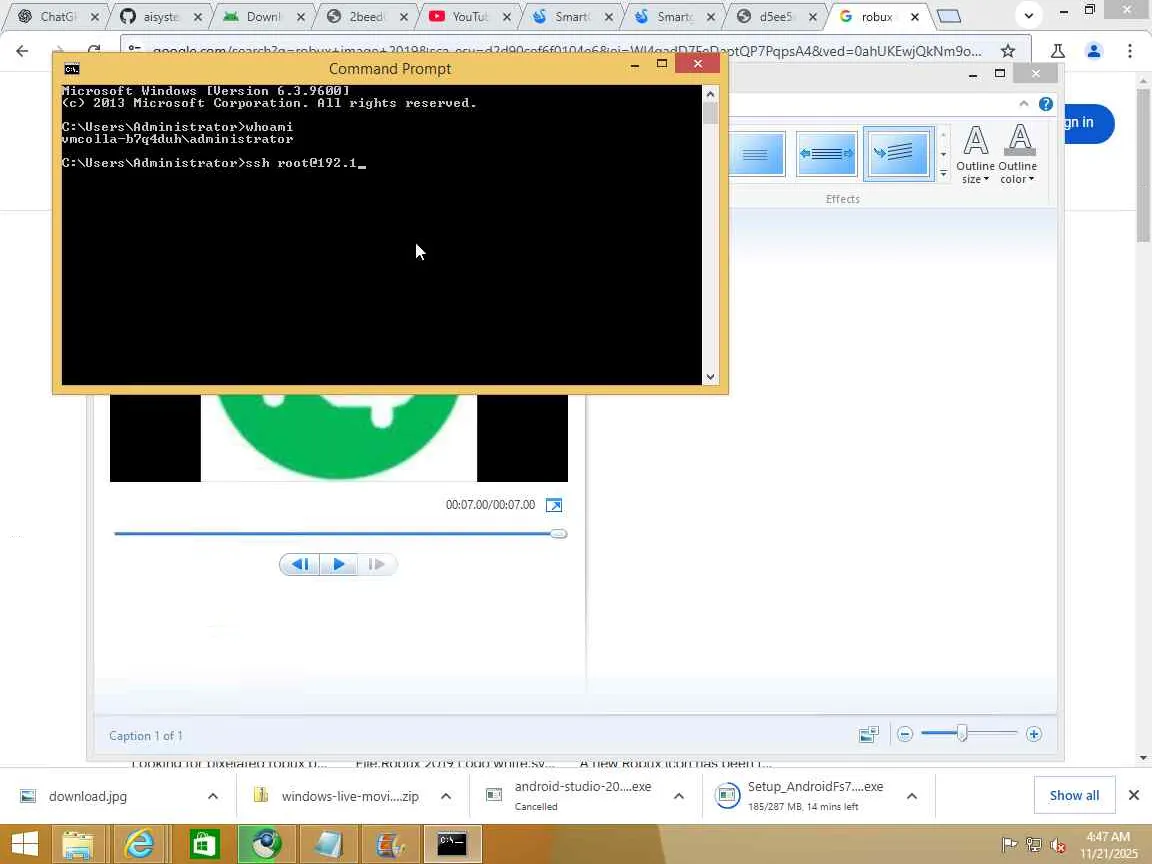Close the YouTube tab

tap(506, 16)
